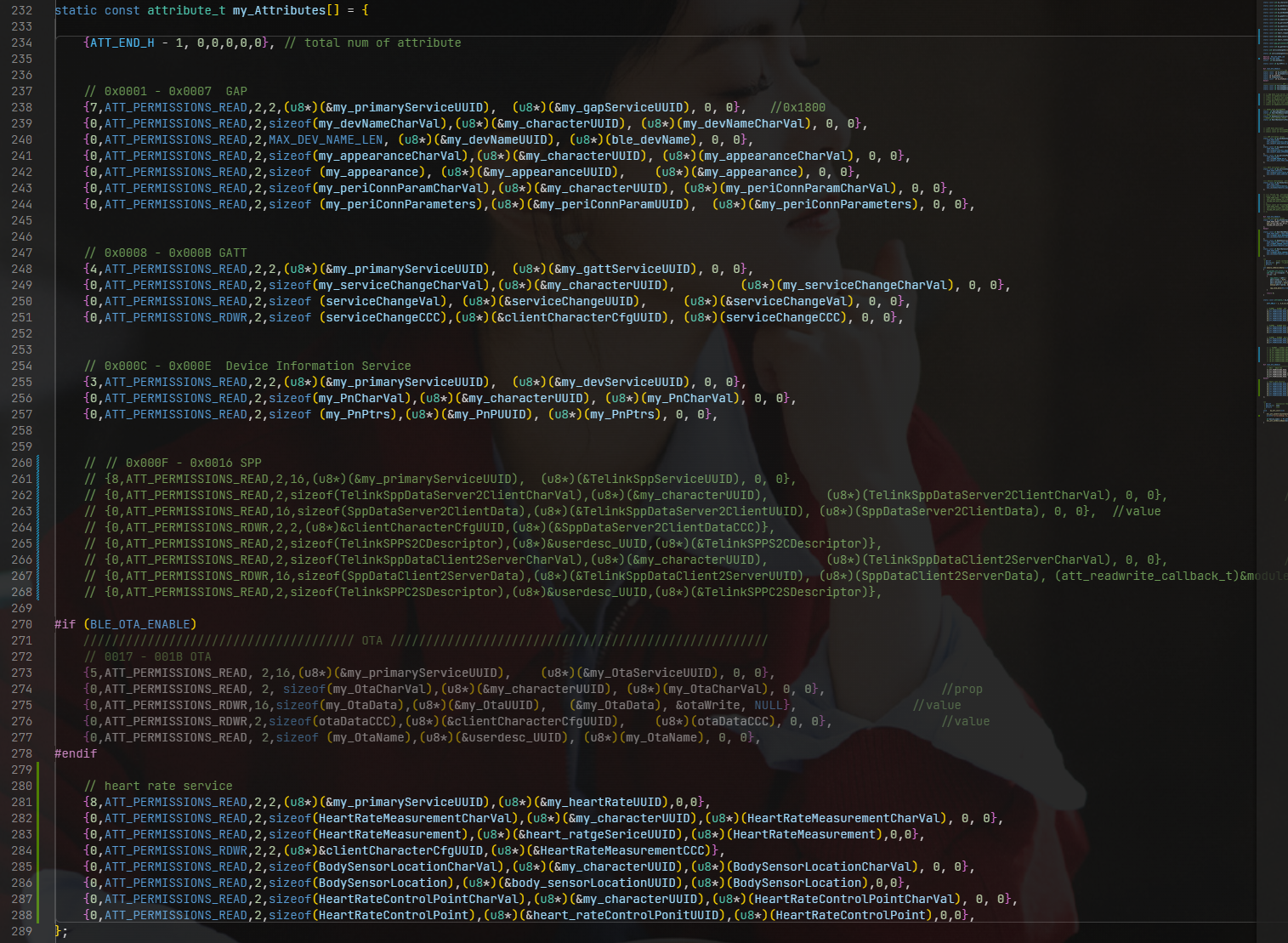Click the 'Device Information Service' comment
Screen dimensions: 1288x943
click(x=318, y=366)
